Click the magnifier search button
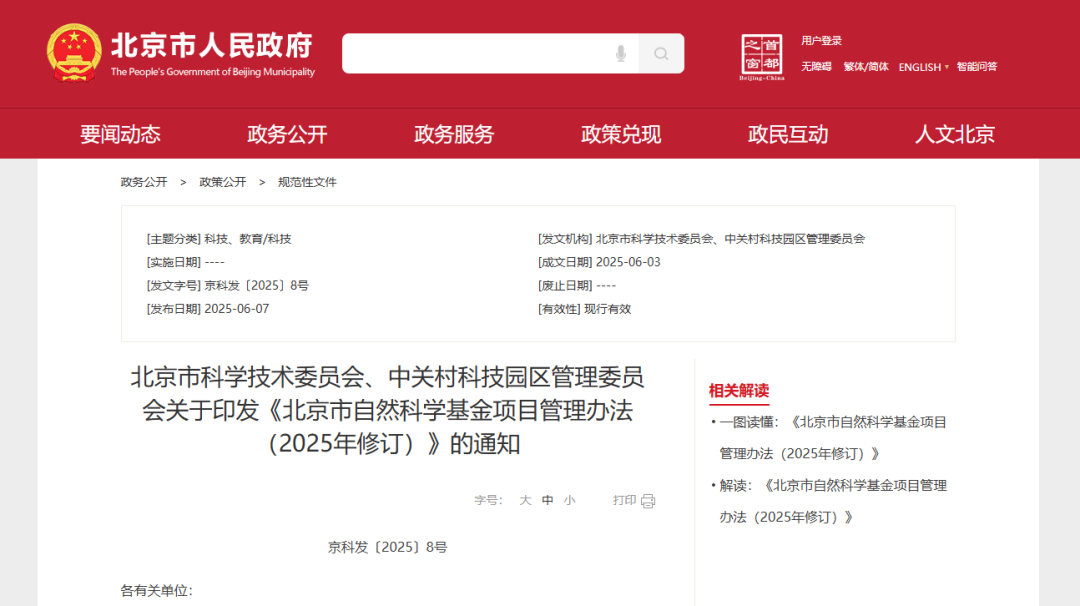The height and width of the screenshot is (606, 1080). (x=661, y=54)
